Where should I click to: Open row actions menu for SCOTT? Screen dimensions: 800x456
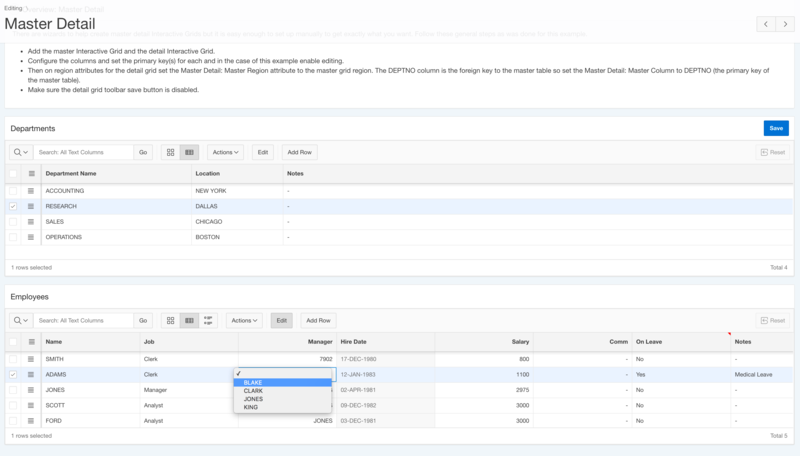pos(32,405)
